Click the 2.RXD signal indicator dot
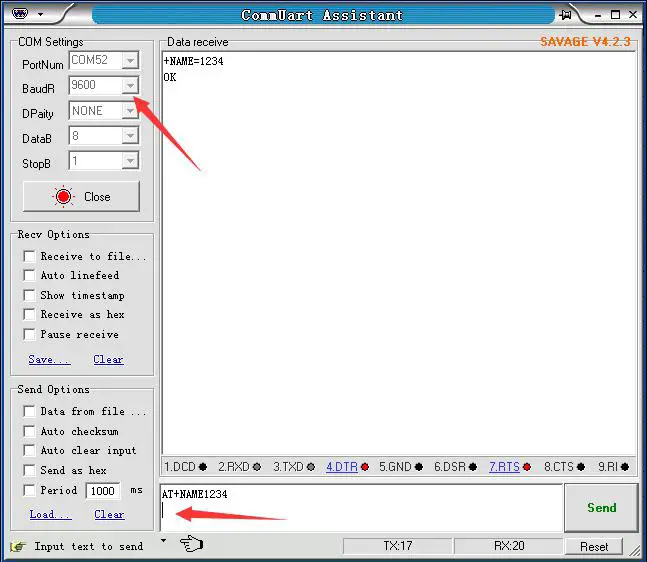Viewport: 647px width, 562px height. 257,467
